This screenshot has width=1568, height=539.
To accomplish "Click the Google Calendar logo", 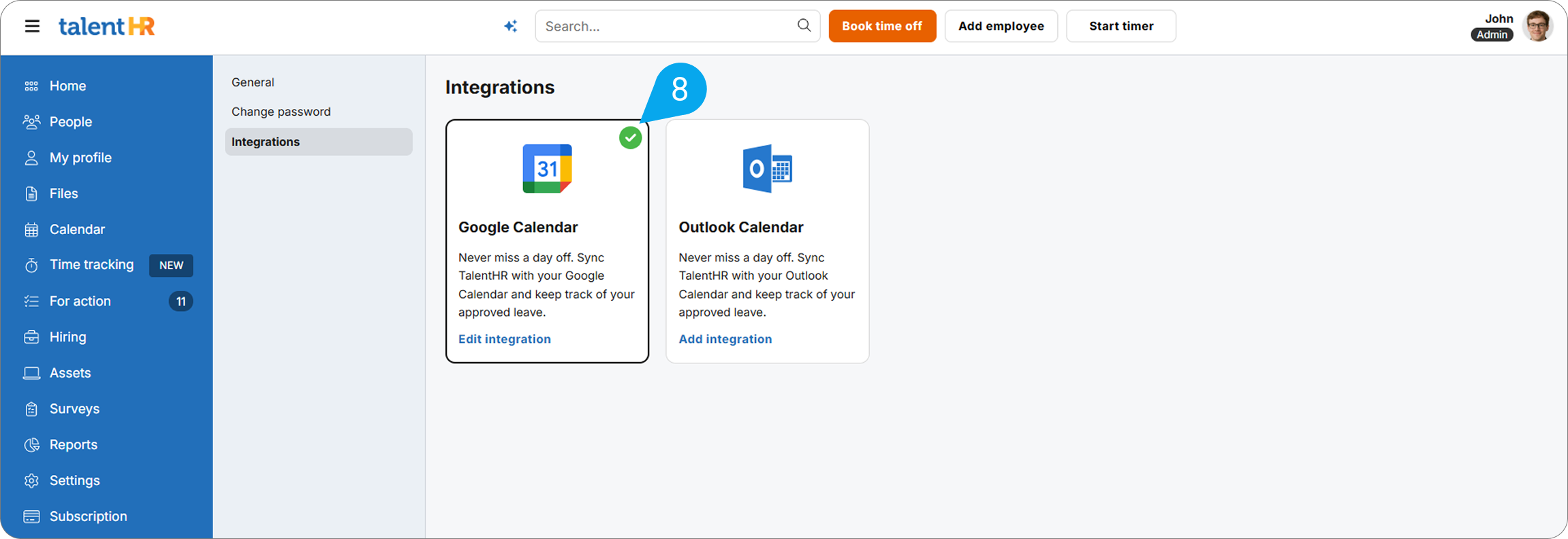I will 547,169.
